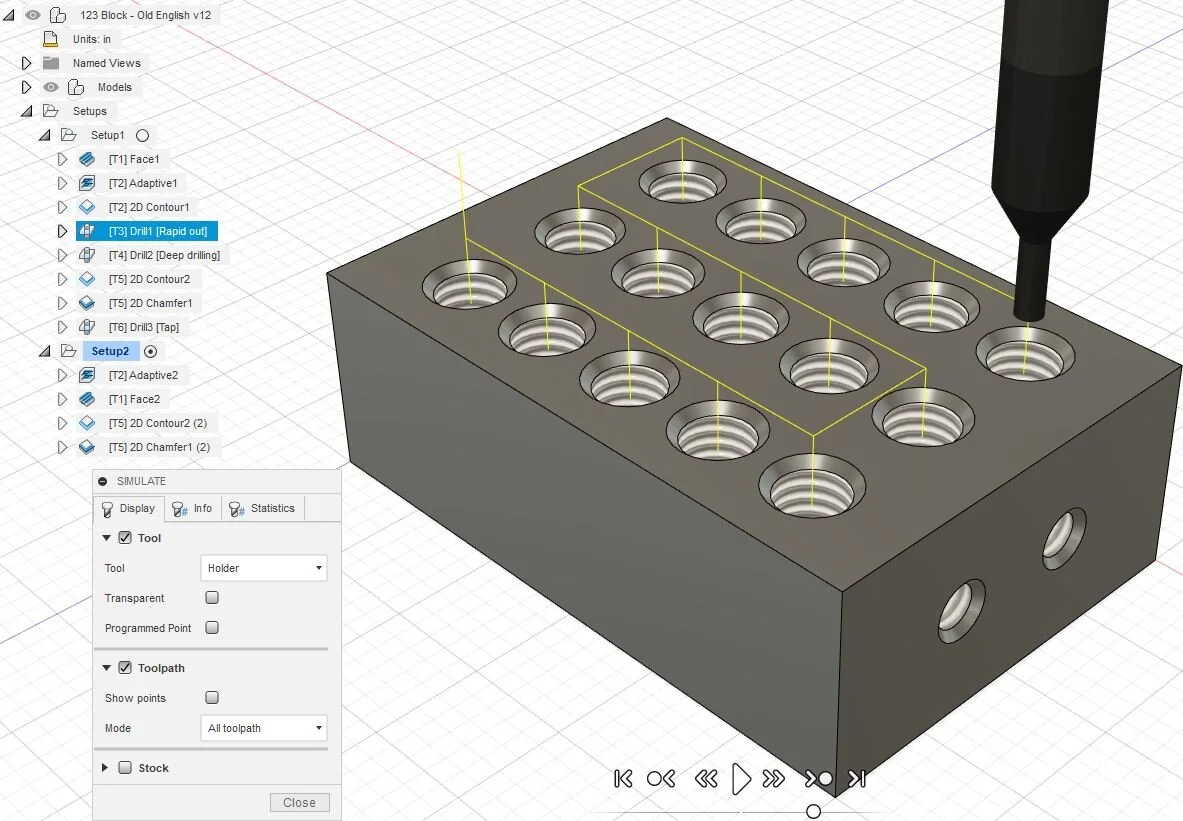Open the Tool Holder dropdown
The width and height of the screenshot is (1183, 821).
click(x=263, y=568)
